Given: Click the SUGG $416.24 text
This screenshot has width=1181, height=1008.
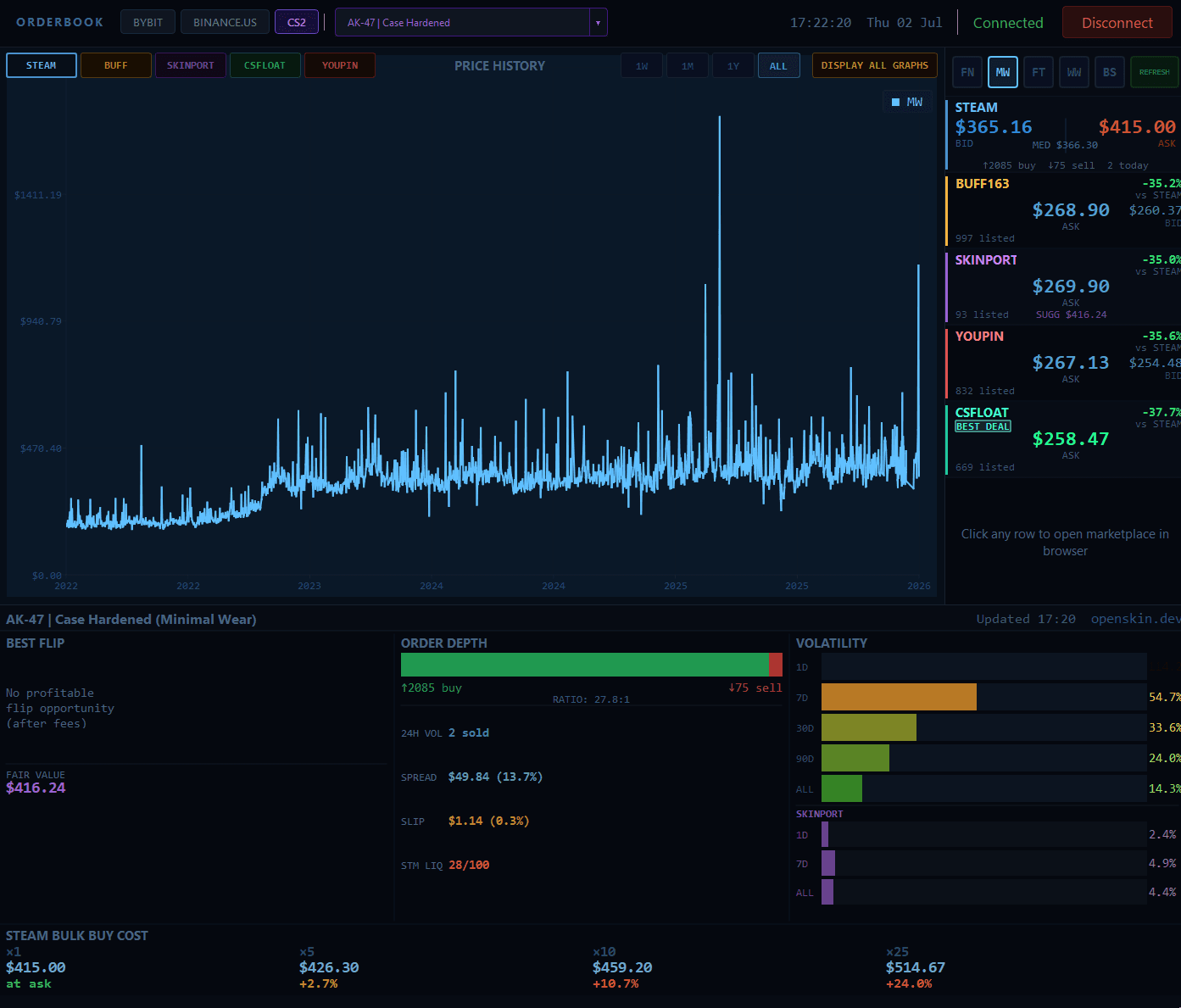Looking at the screenshot, I should pos(1072,315).
